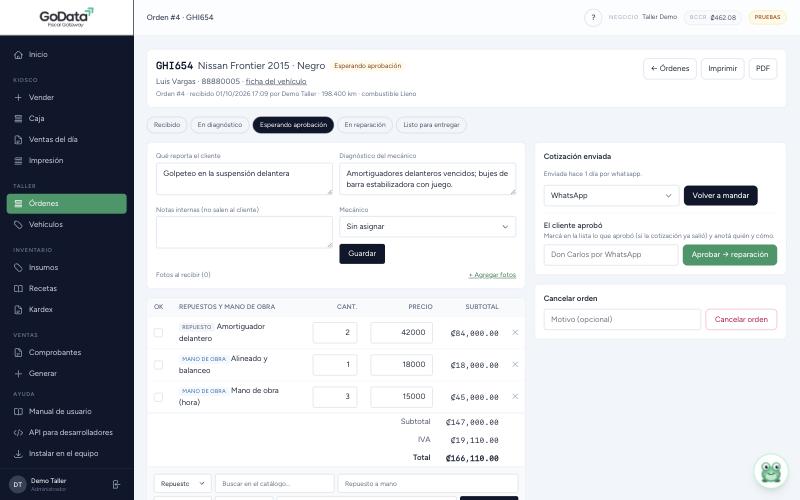Click the Inicio home icon
The image size is (800, 500).
[18, 55]
